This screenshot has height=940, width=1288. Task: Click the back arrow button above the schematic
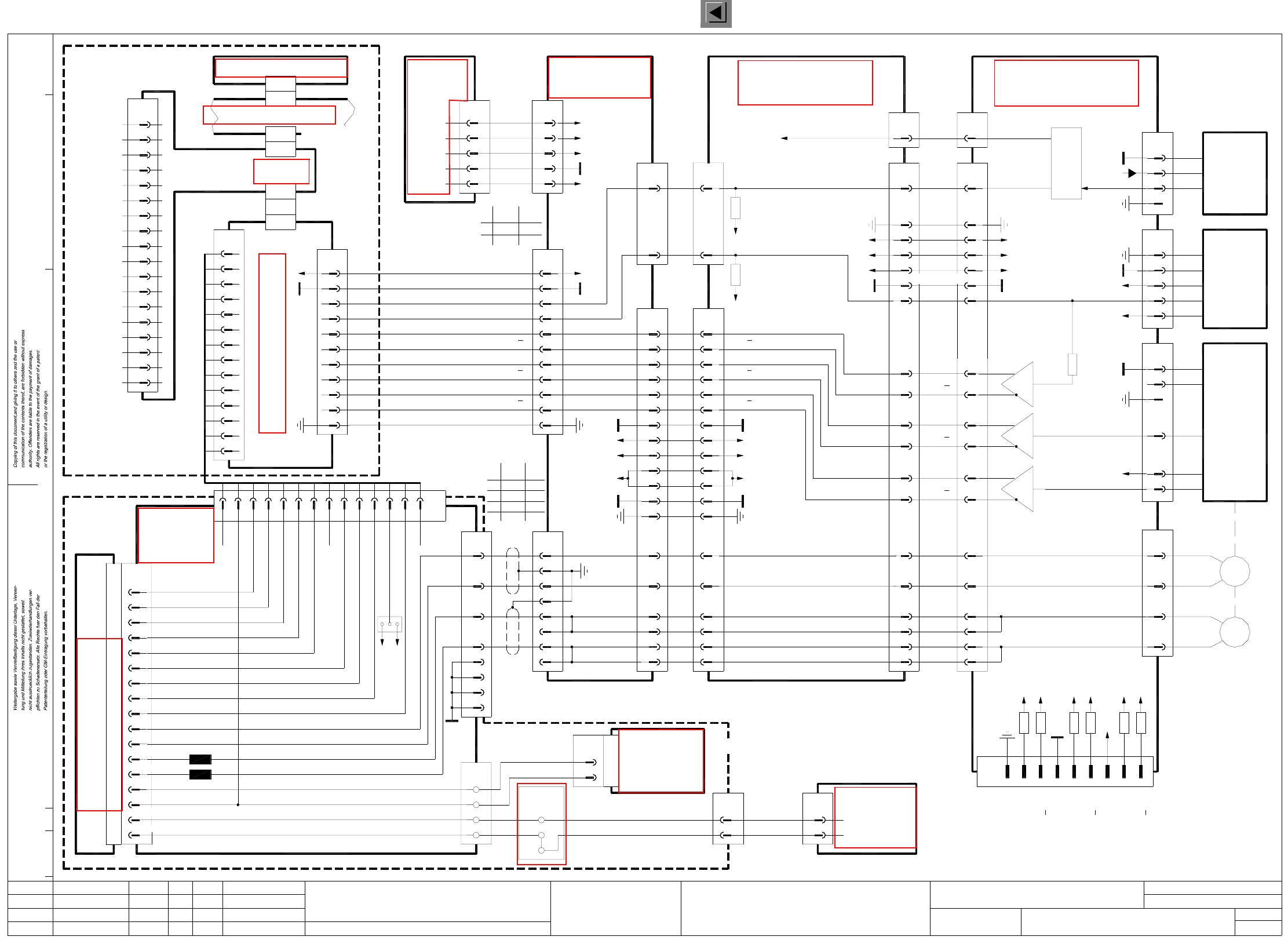[716, 13]
